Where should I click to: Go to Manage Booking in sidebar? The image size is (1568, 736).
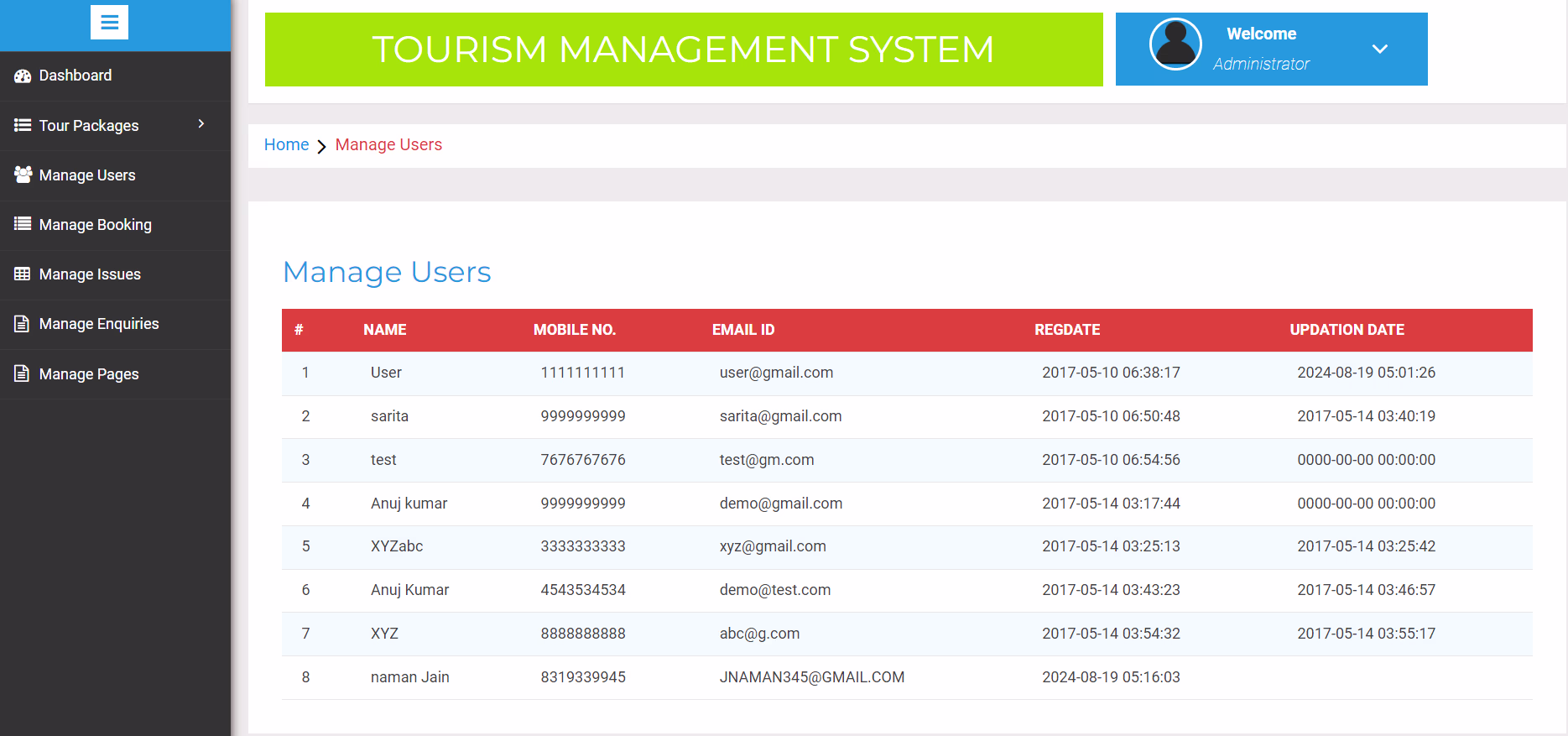(x=115, y=224)
